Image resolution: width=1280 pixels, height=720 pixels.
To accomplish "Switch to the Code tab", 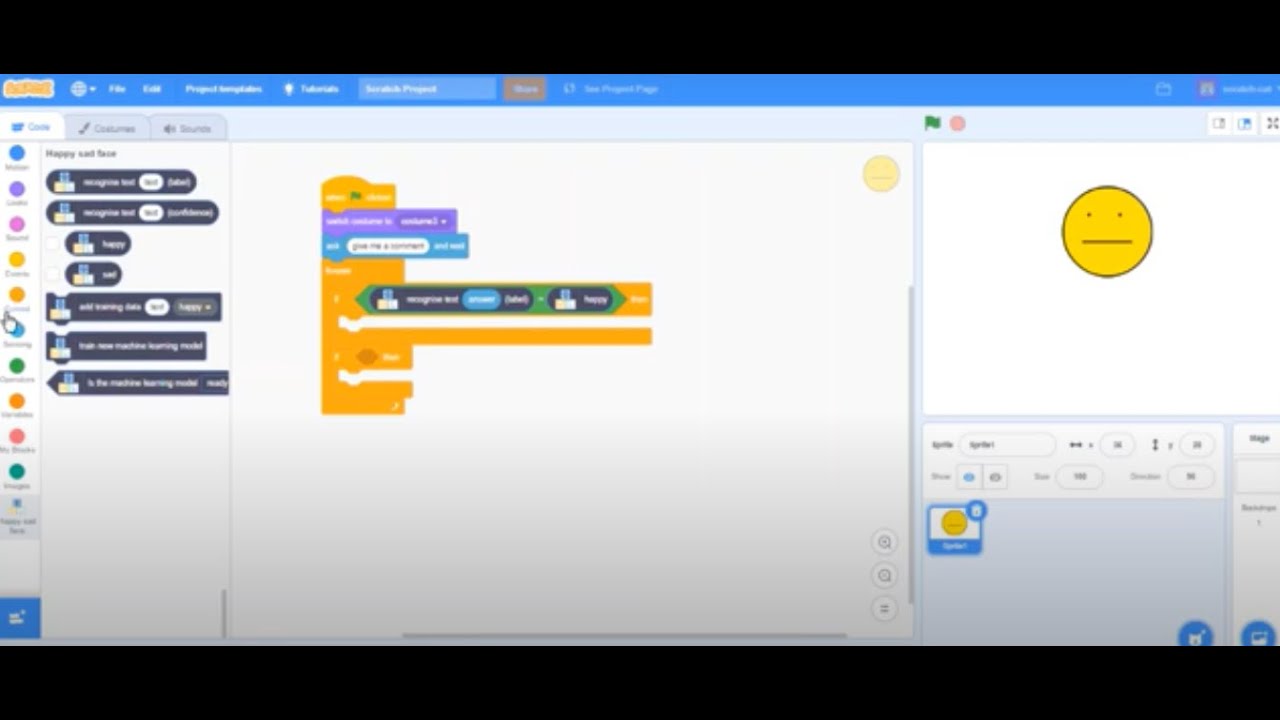I will (x=31, y=128).
